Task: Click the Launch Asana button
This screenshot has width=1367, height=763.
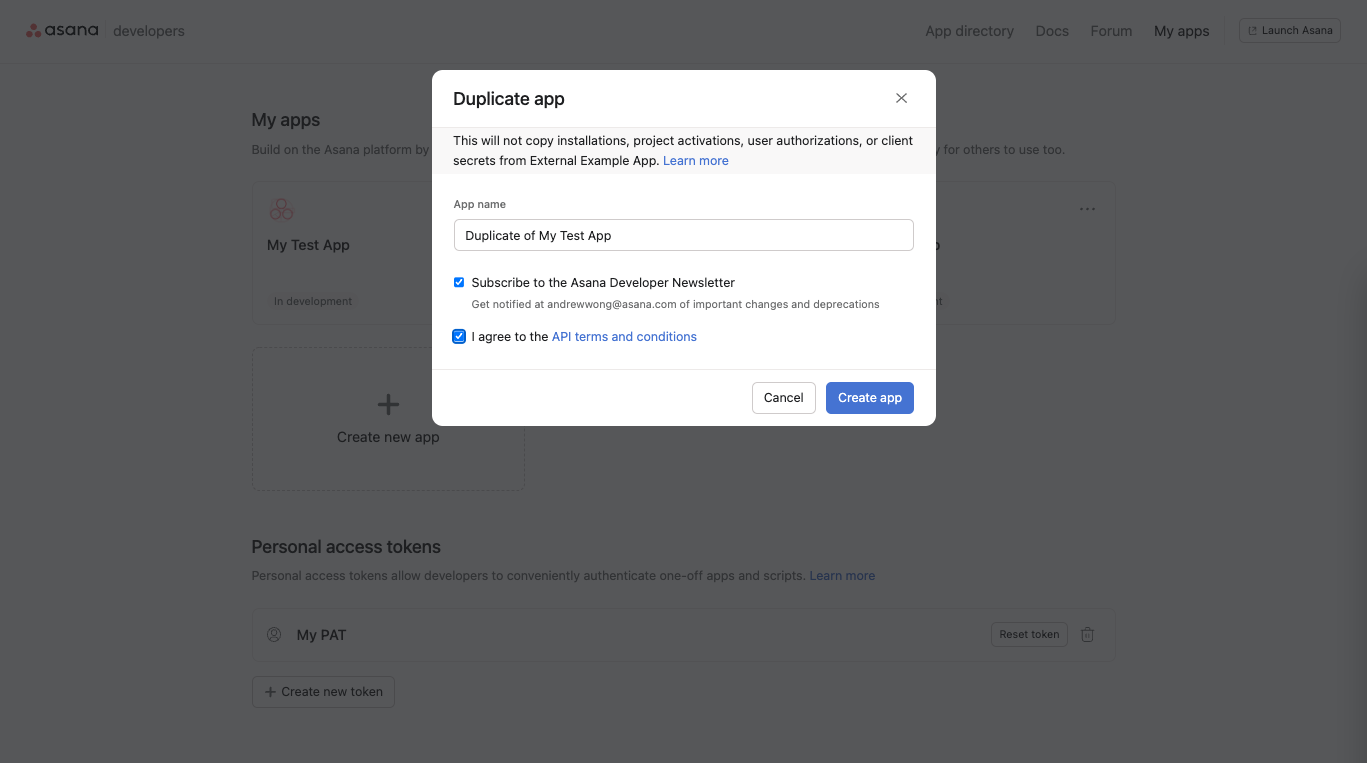Action: point(1290,31)
